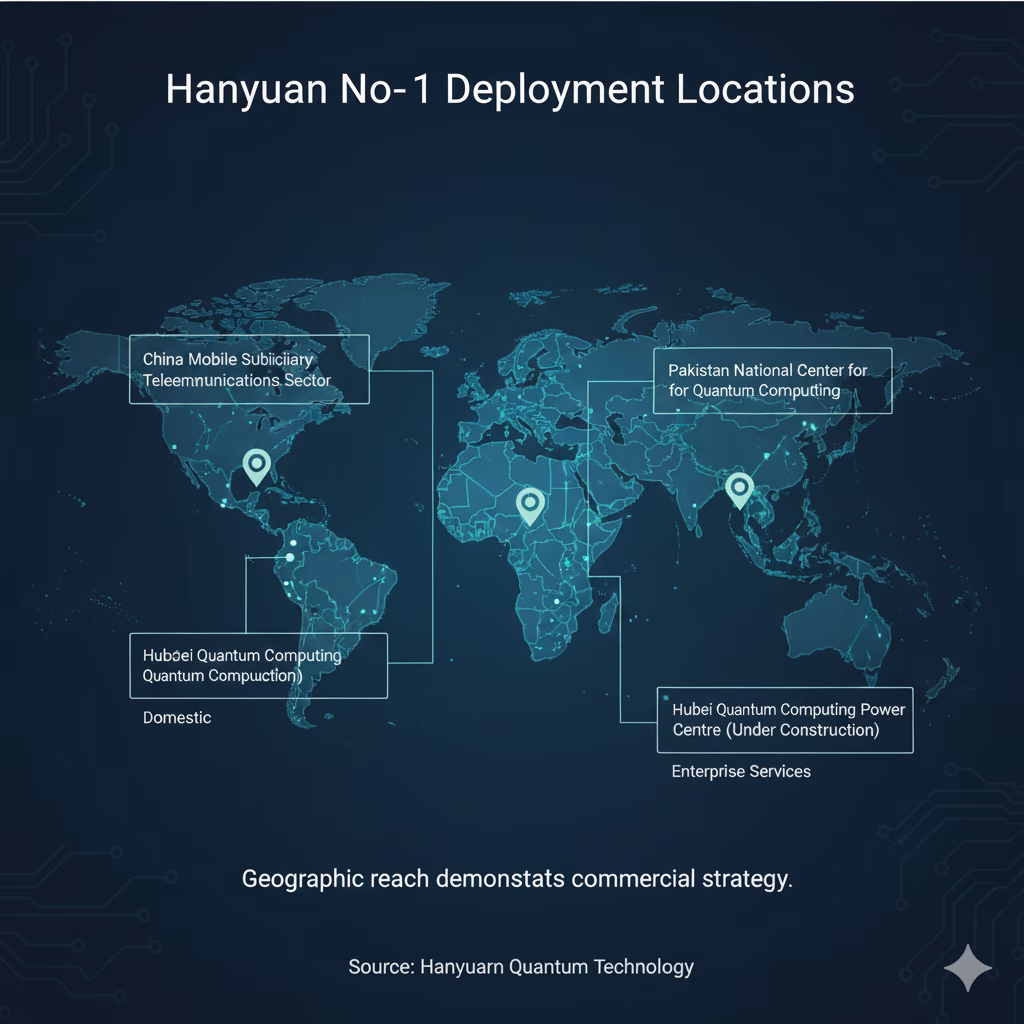
Task: Switch to the Enterprise Services label
Action: 740,771
